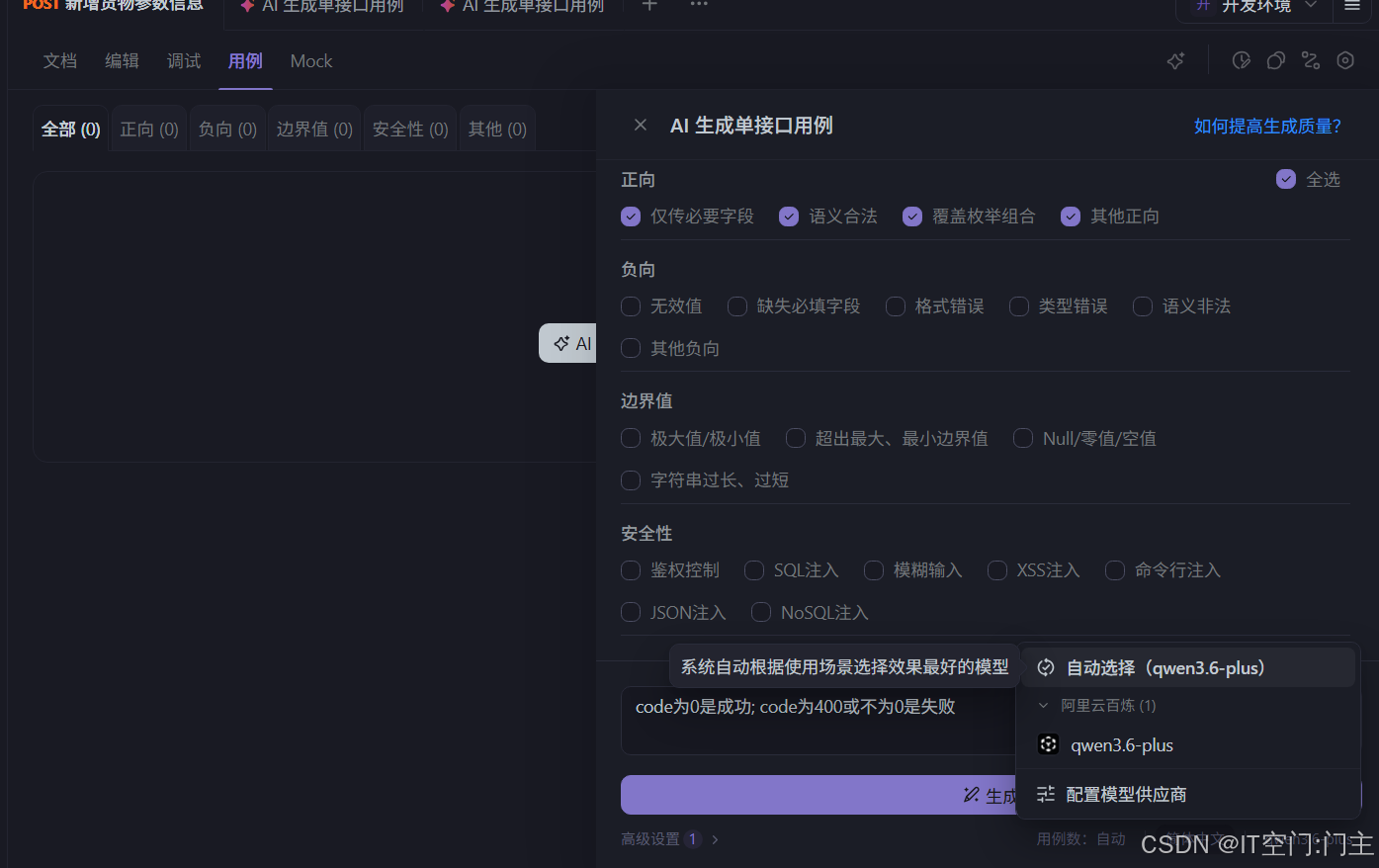The image size is (1379, 868).
Task: Click the sparkle icon on third AI 生成单接口用例 tab
Action: [x=448, y=6]
